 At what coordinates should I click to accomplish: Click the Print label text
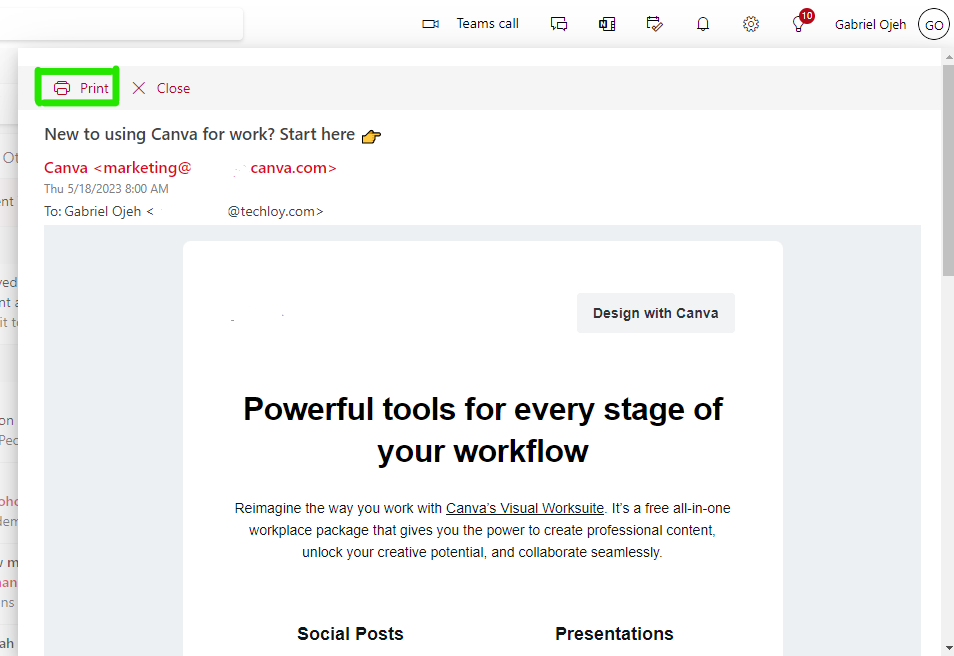pos(94,88)
